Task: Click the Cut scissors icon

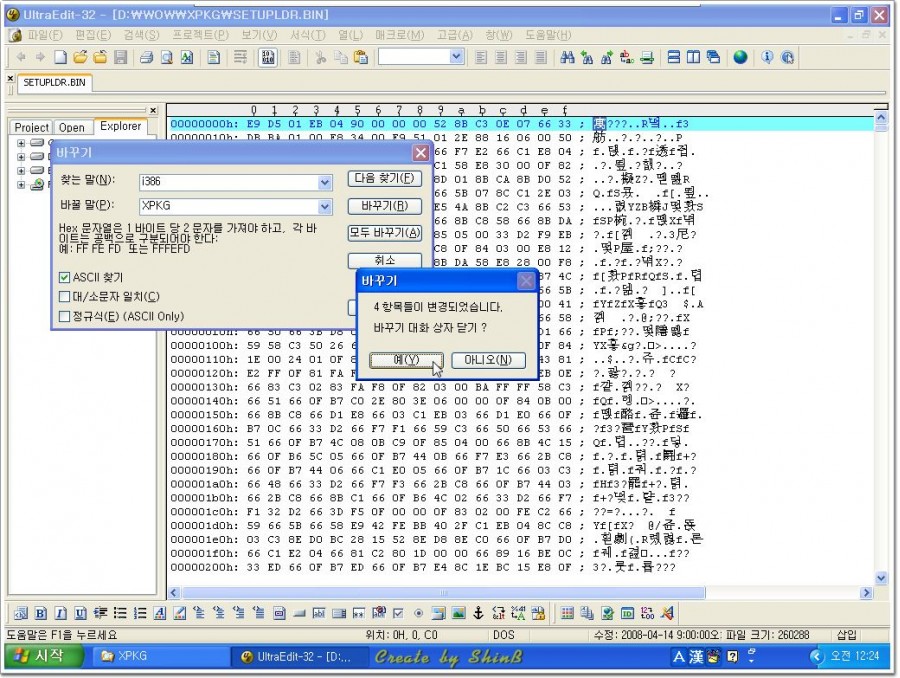Action: [320, 57]
